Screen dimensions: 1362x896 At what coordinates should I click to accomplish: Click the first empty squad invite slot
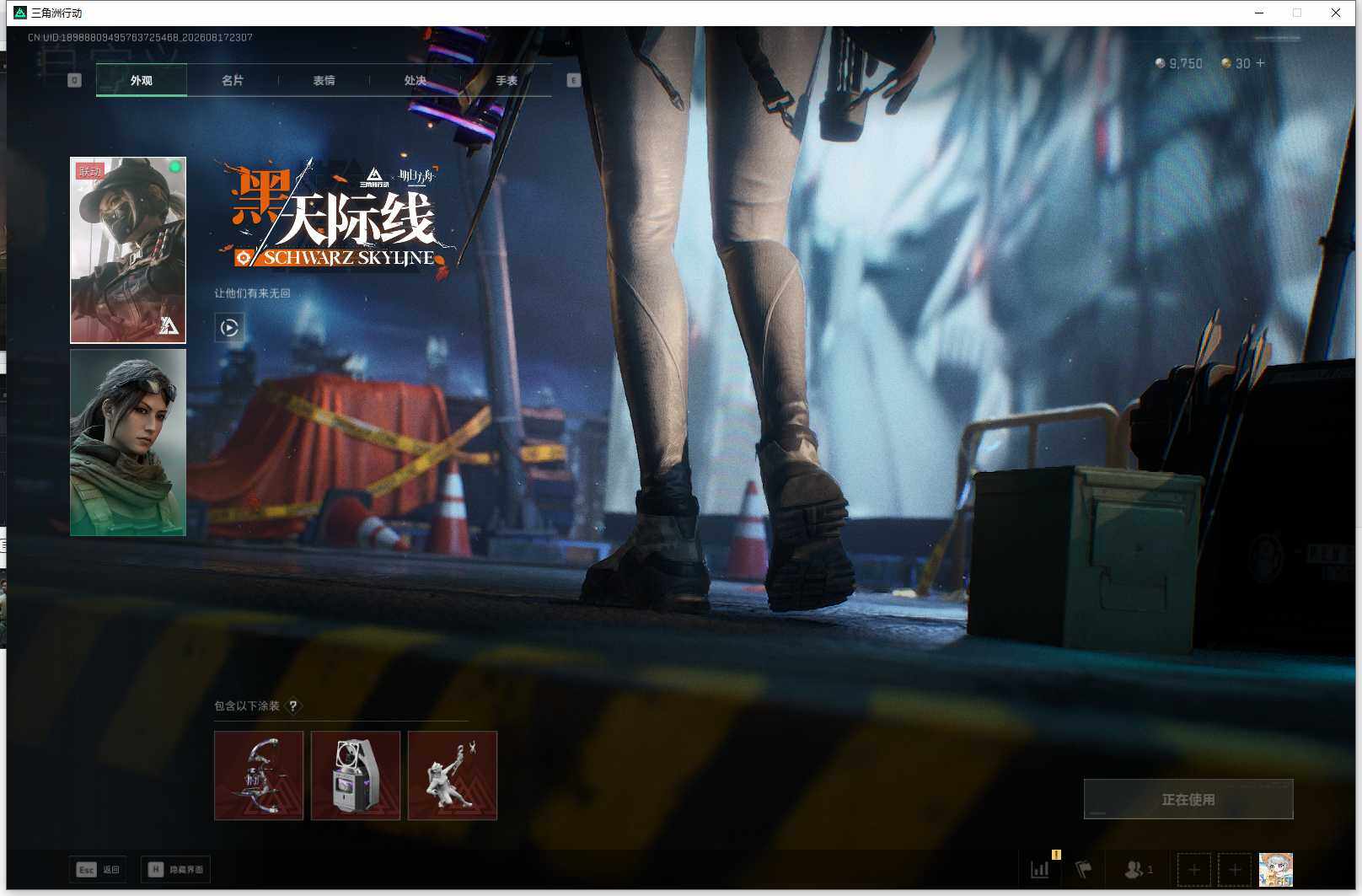pos(1194,870)
